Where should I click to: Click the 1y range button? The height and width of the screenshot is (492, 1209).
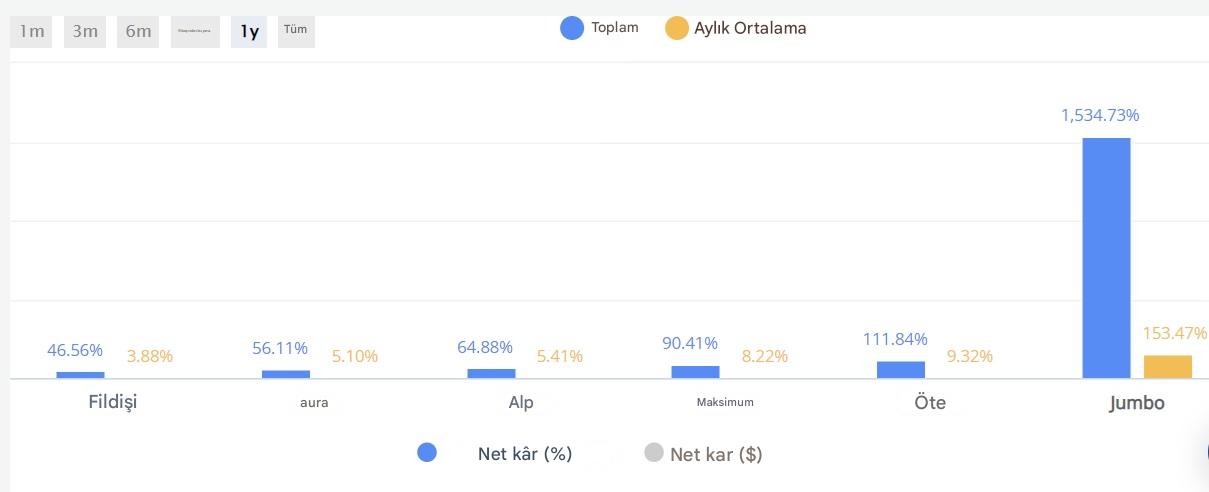tap(249, 31)
